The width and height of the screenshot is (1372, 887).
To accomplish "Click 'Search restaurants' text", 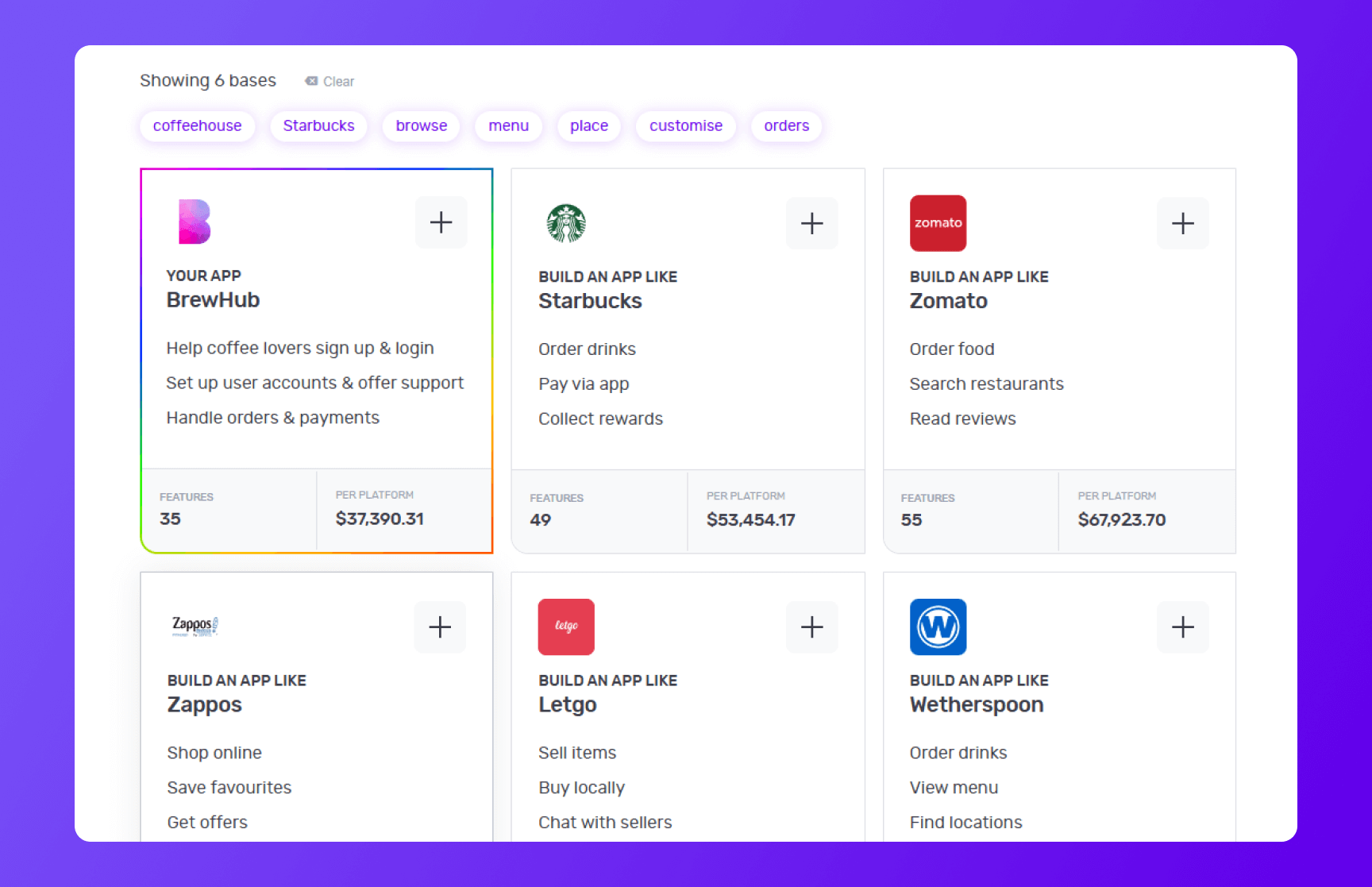I will coord(986,384).
